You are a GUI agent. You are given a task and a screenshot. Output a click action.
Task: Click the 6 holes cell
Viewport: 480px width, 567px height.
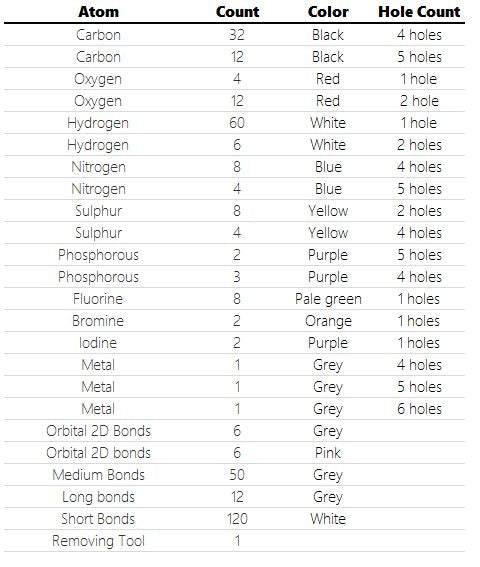[x=419, y=409]
